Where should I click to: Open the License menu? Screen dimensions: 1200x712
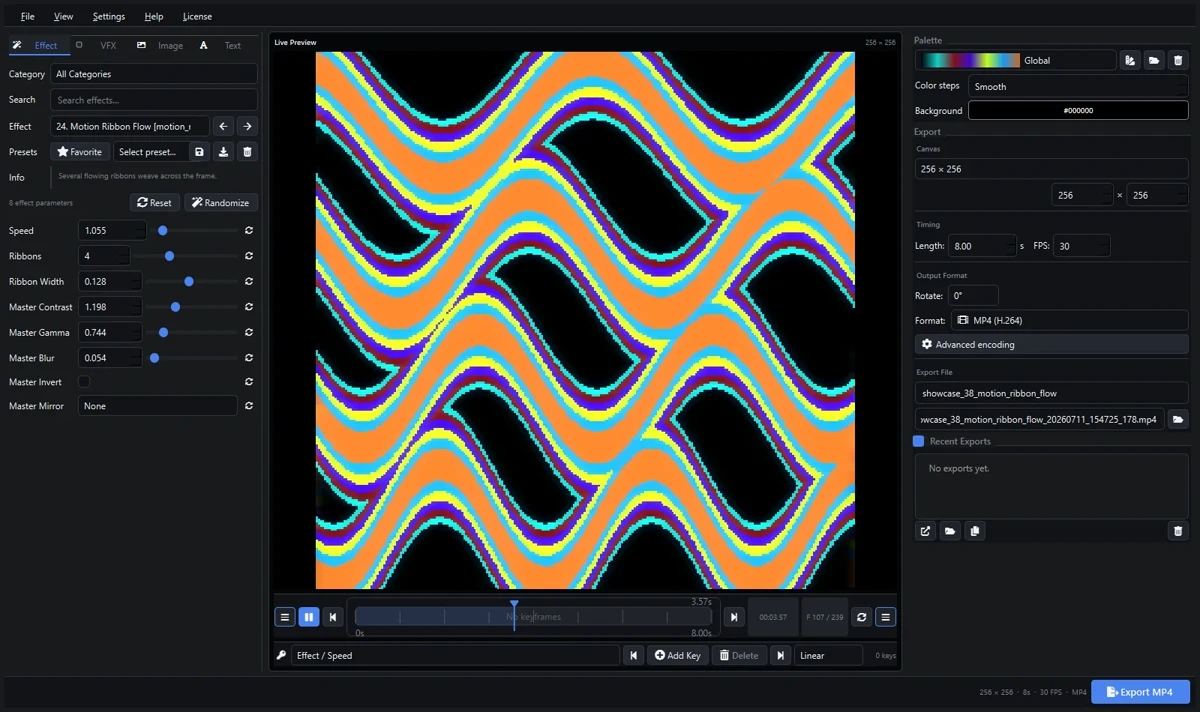point(197,16)
